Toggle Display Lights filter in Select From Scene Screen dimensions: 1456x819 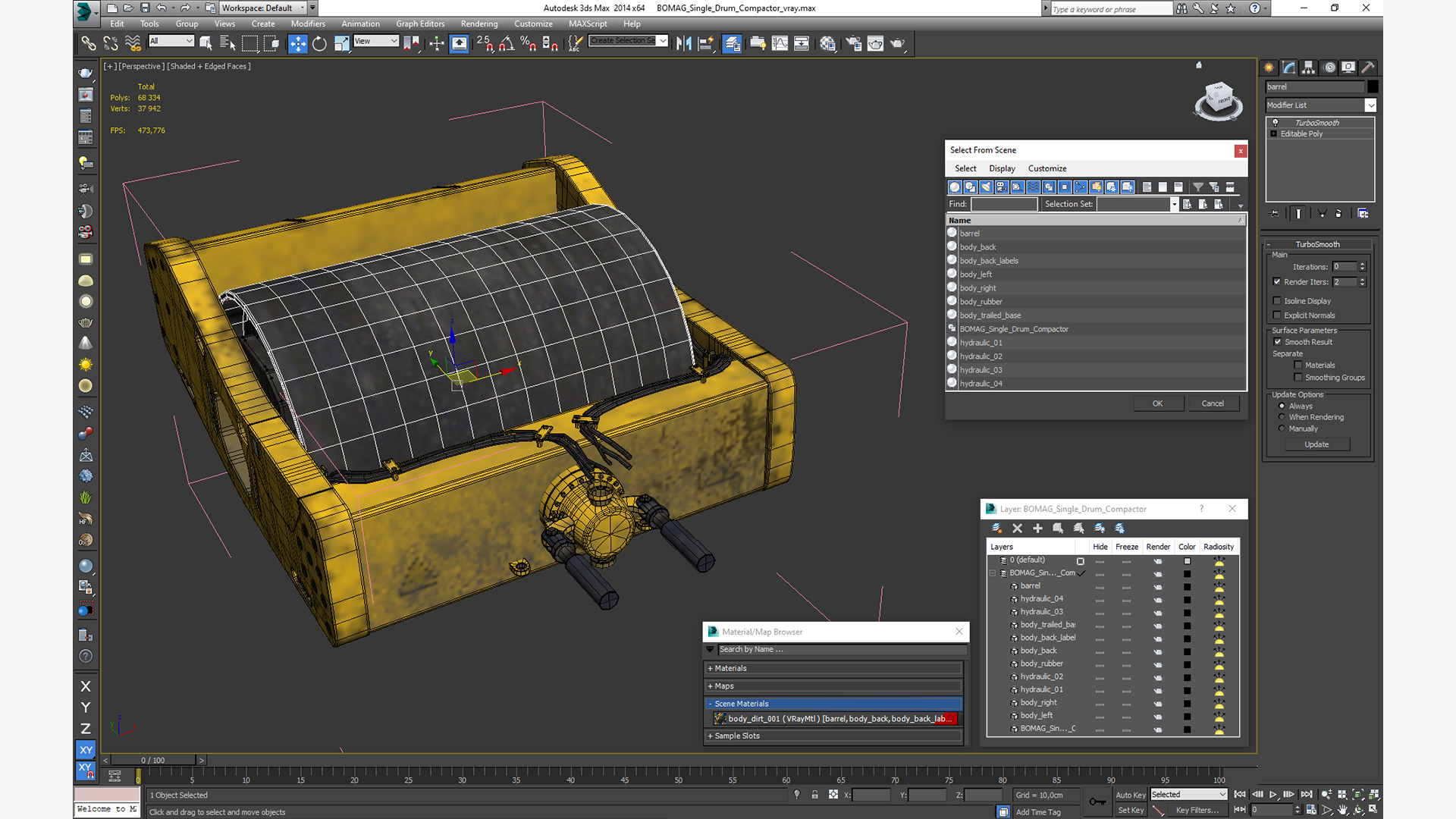pyautogui.click(x=986, y=187)
